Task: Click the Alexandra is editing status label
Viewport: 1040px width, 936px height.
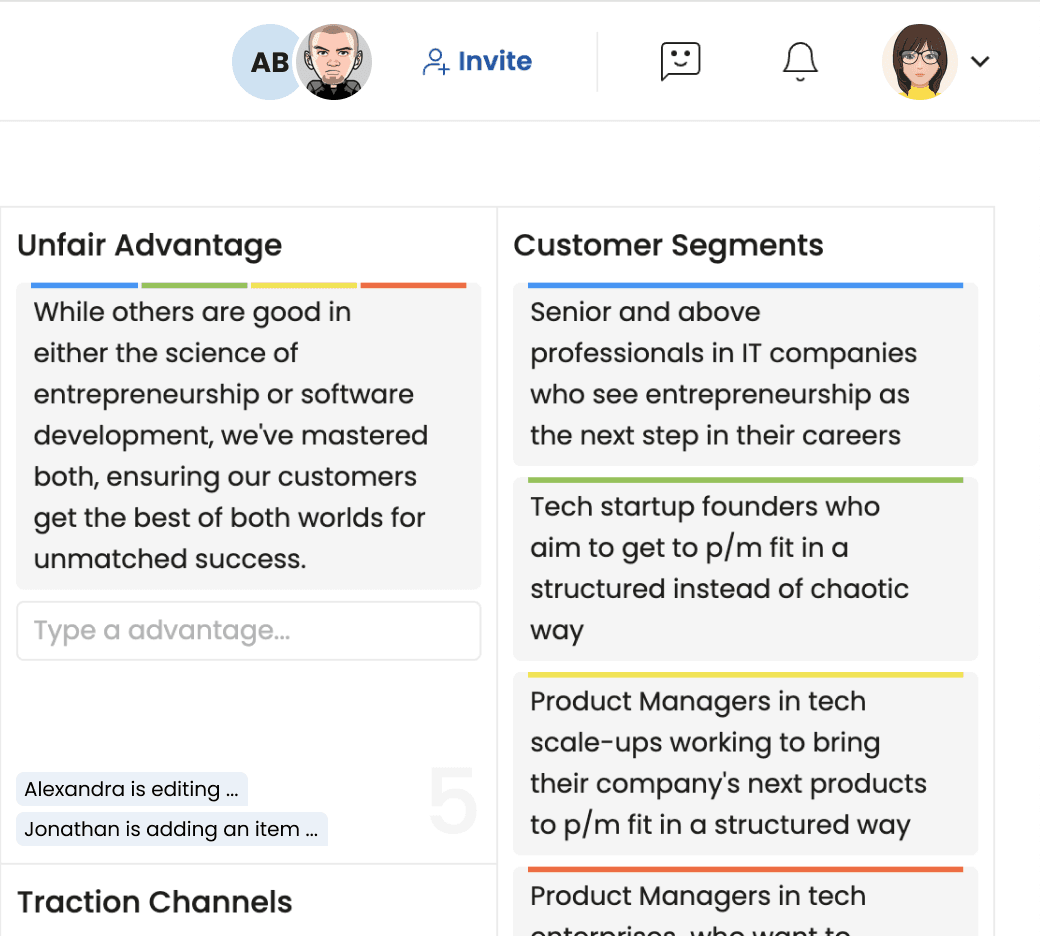Action: pyautogui.click(x=131, y=789)
